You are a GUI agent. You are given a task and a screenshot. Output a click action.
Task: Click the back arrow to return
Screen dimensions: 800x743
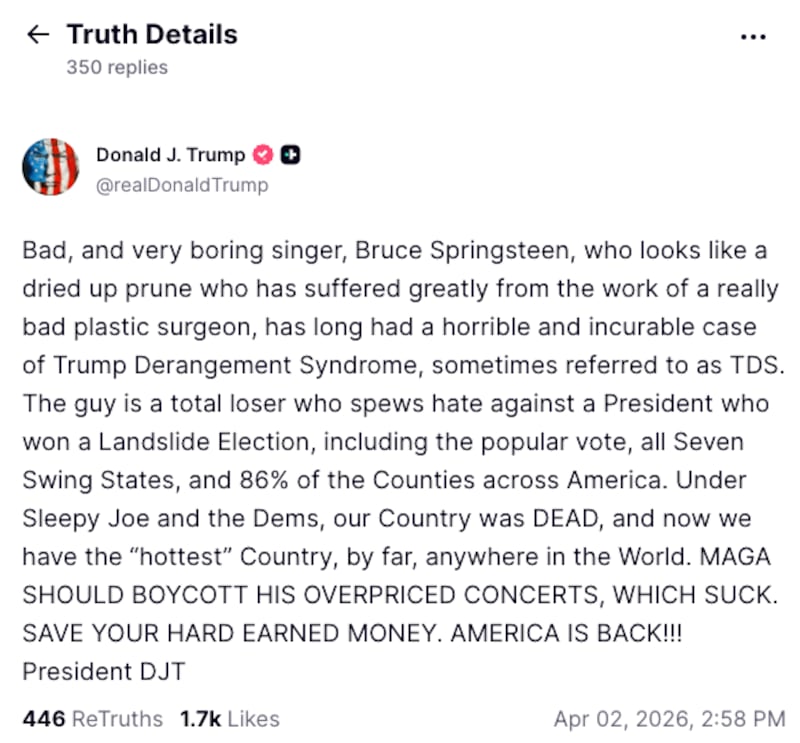coord(38,34)
